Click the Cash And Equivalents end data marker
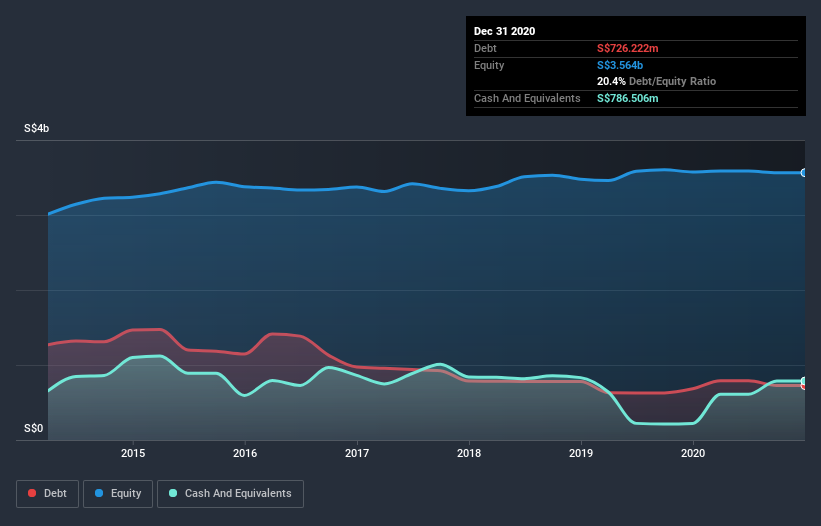This screenshot has width=821, height=526. [x=804, y=381]
